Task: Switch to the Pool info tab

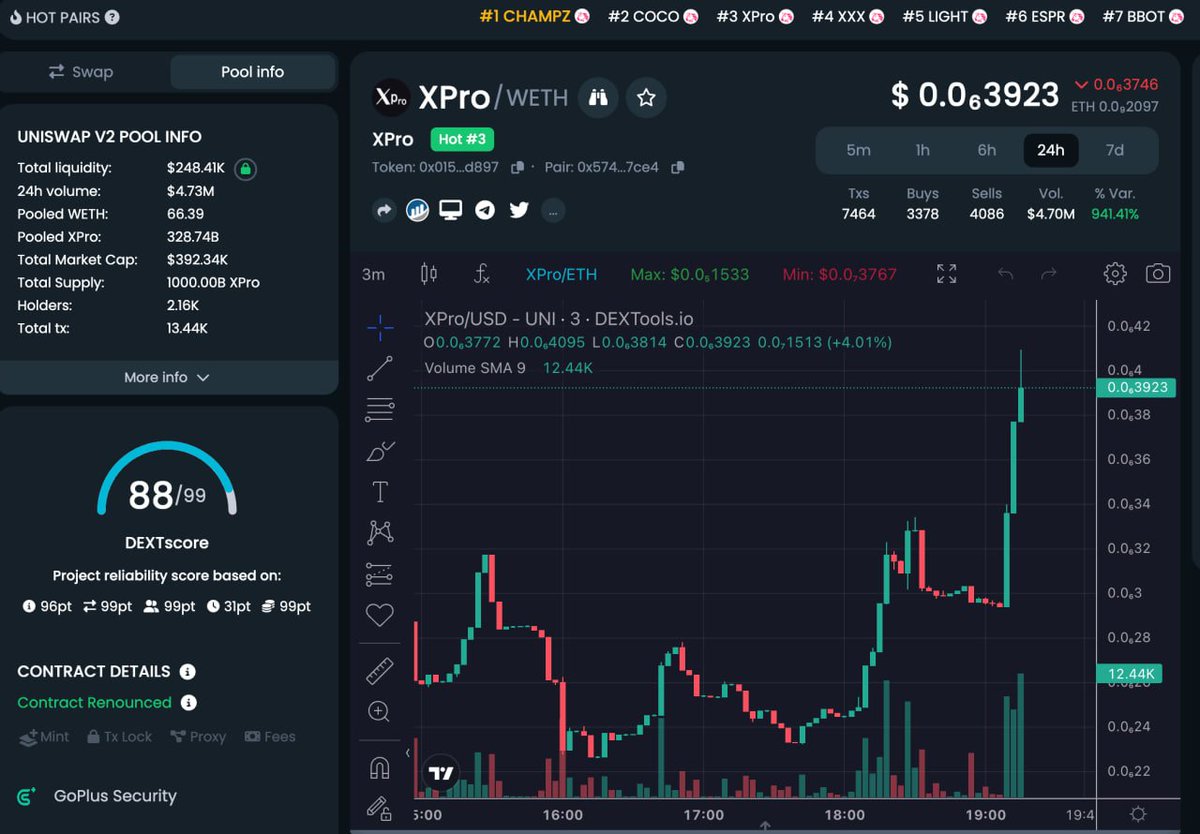Action: pyautogui.click(x=252, y=72)
